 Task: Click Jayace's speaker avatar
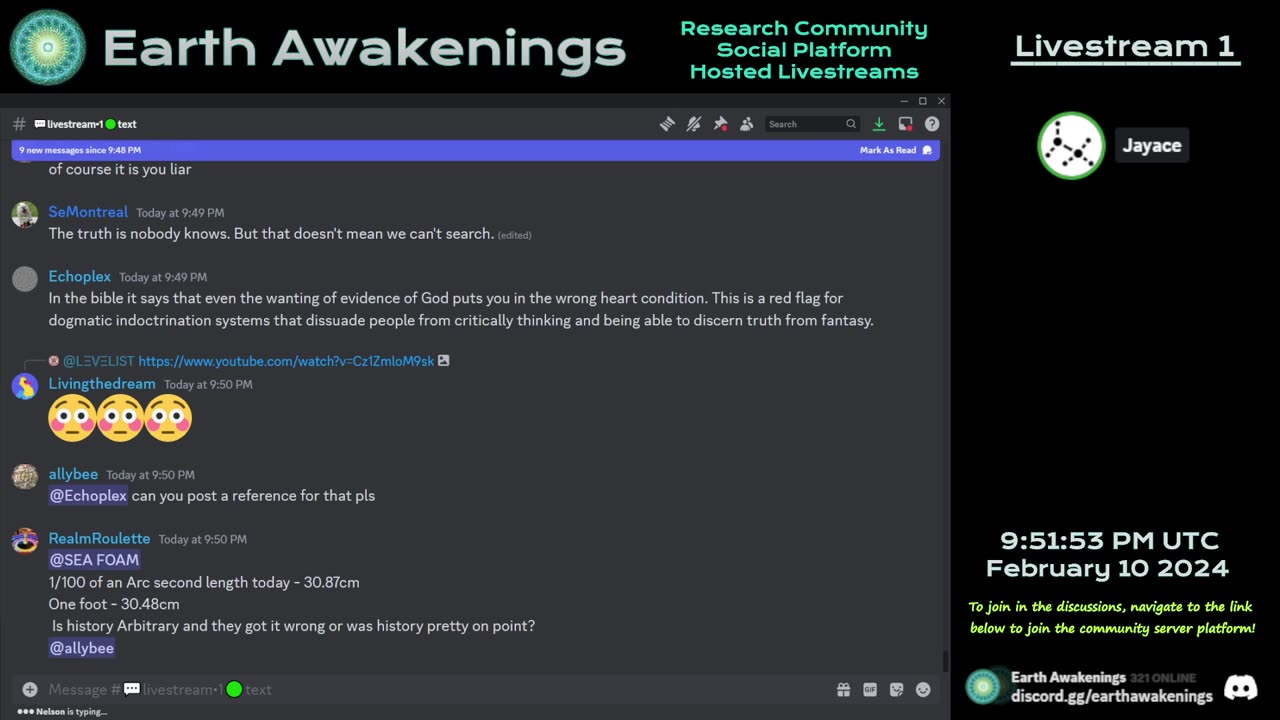coord(1071,146)
